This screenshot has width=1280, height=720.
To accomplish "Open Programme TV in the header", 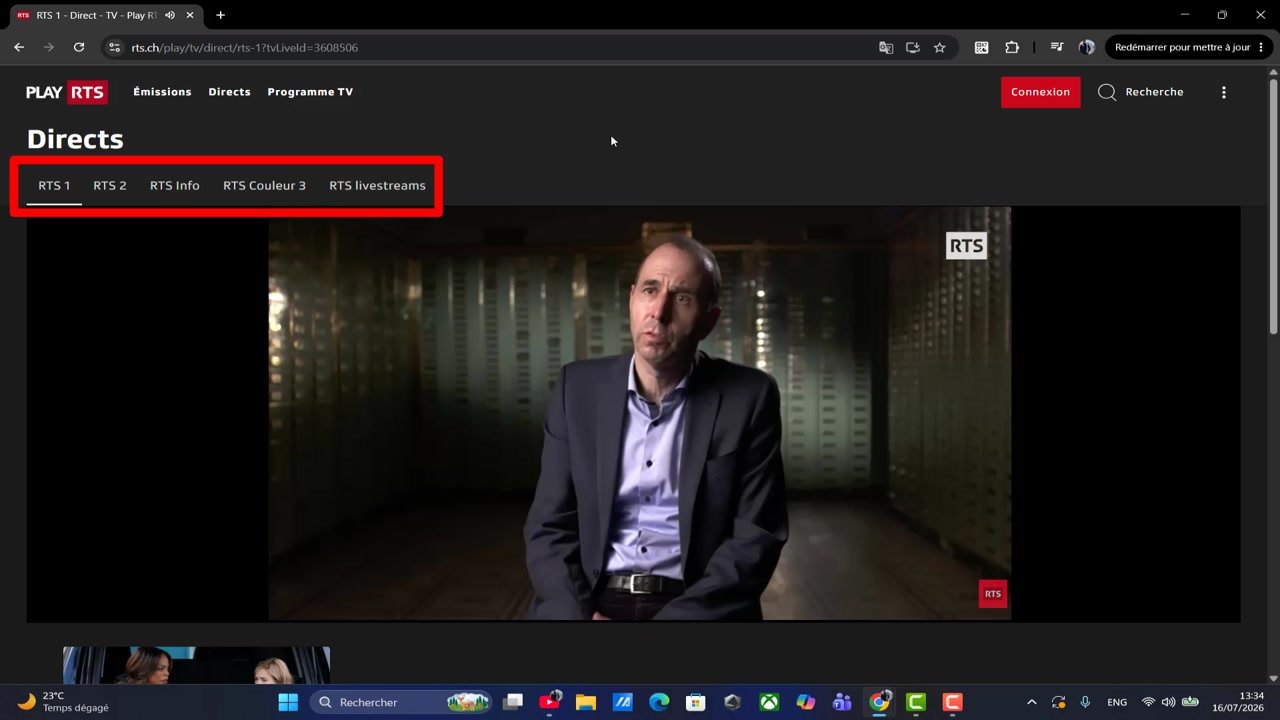I will pyautogui.click(x=310, y=92).
